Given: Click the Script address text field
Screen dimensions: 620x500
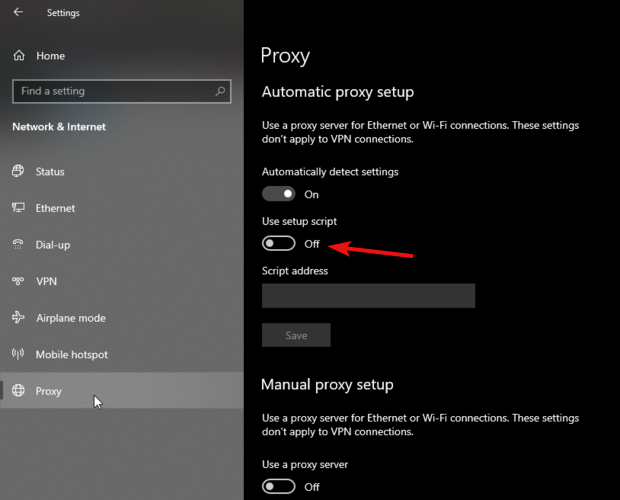Looking at the screenshot, I should (x=368, y=295).
